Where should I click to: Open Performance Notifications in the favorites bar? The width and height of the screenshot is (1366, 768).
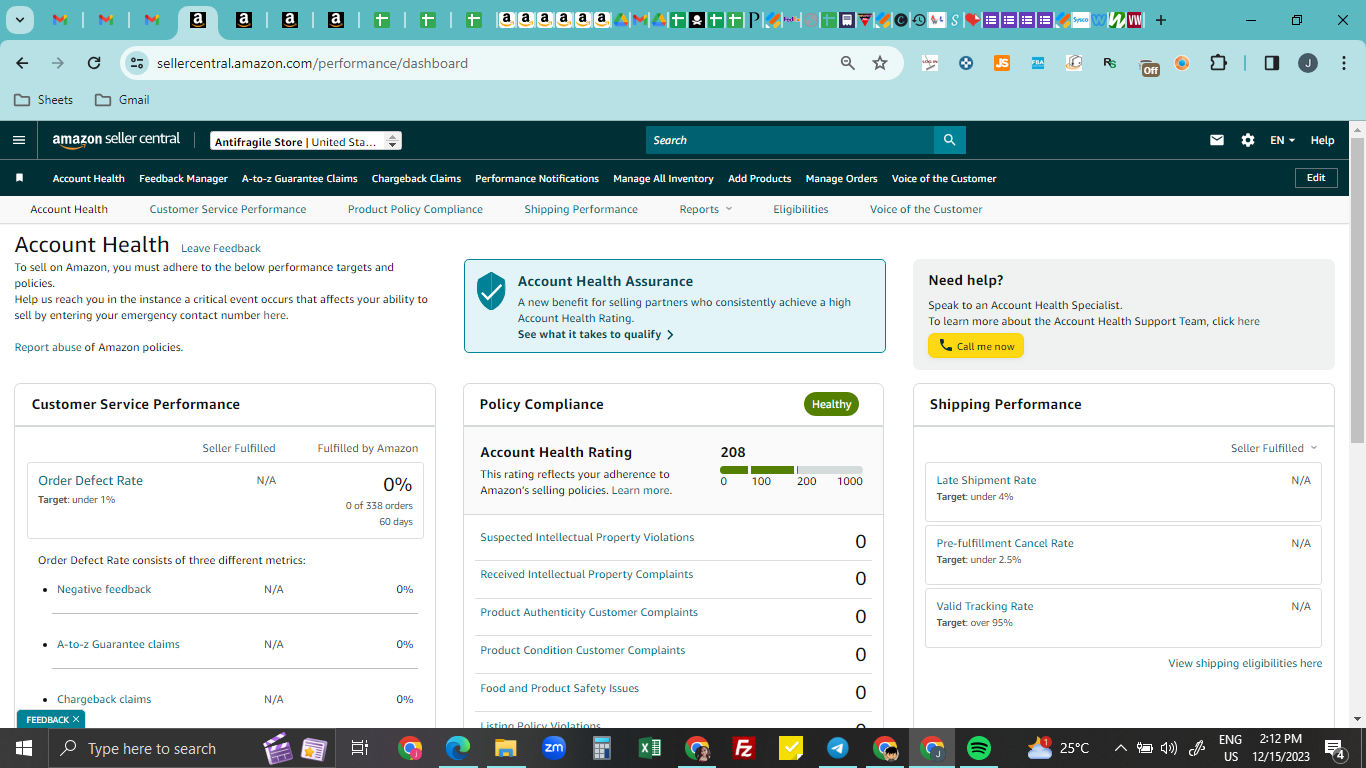537,178
